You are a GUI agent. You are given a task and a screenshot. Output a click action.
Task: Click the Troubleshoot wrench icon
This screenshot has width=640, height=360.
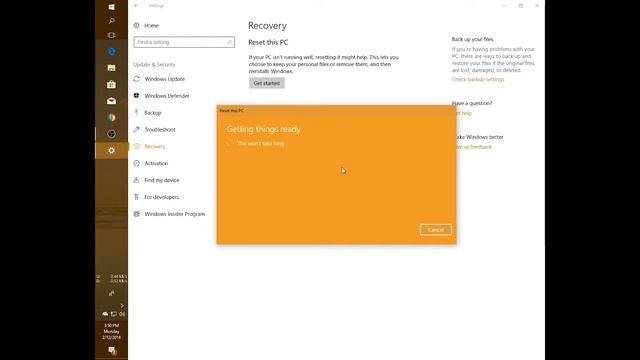pos(136,129)
